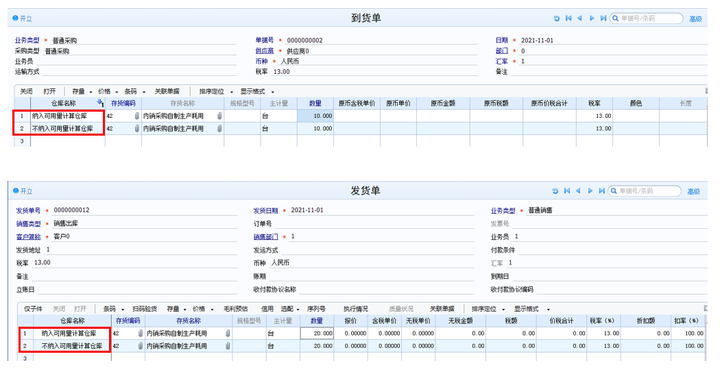Viewport: 720px width, 387px height.
Task: Click the refresh icon on 发货单 header
Action: 555,191
